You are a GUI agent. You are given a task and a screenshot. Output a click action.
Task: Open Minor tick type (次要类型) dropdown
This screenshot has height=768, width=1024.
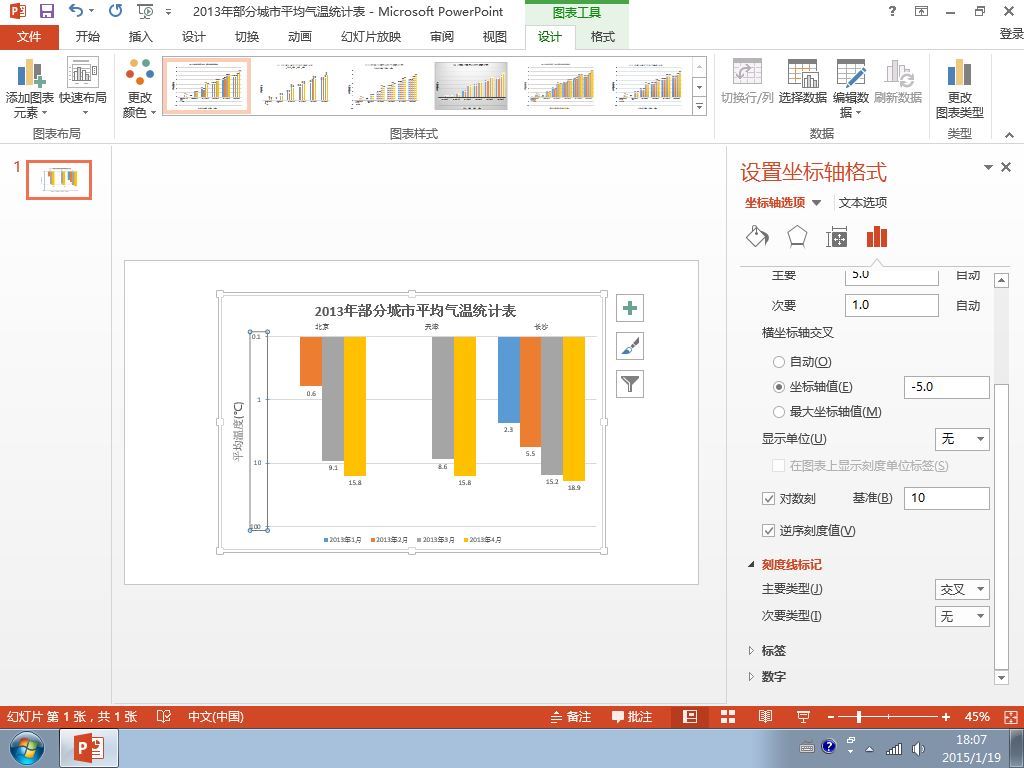962,616
